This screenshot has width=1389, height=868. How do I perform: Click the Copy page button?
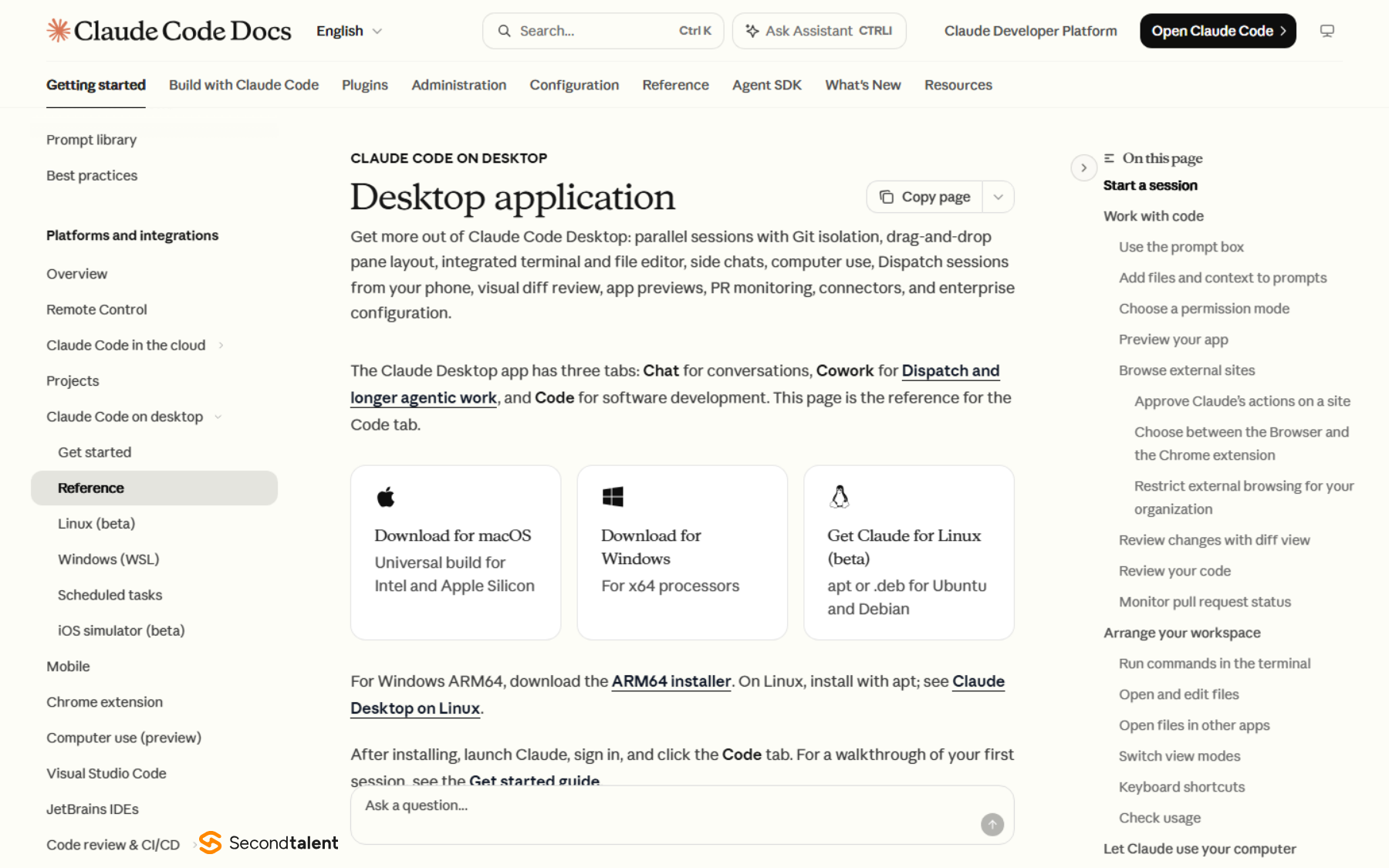click(924, 197)
